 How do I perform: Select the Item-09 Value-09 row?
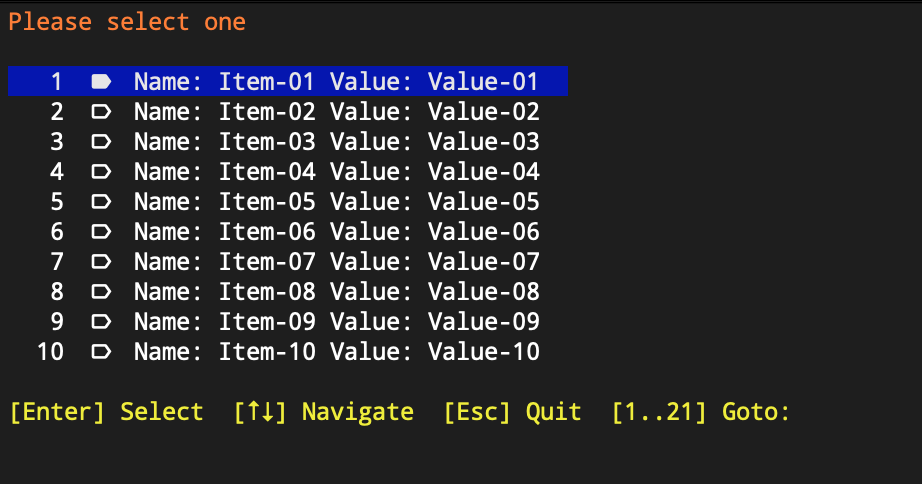click(288, 321)
